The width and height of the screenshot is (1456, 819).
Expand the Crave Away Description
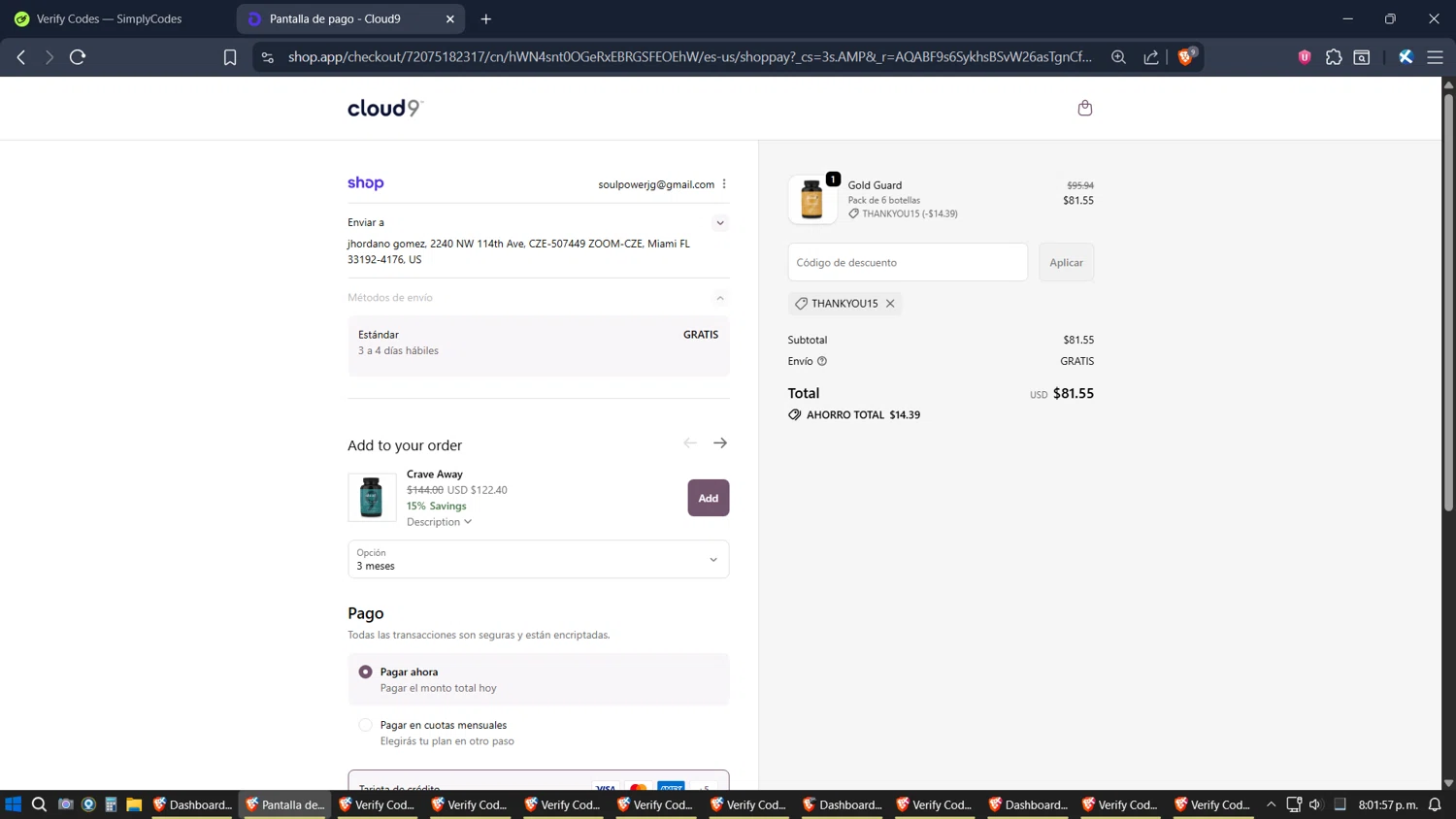tap(439, 522)
